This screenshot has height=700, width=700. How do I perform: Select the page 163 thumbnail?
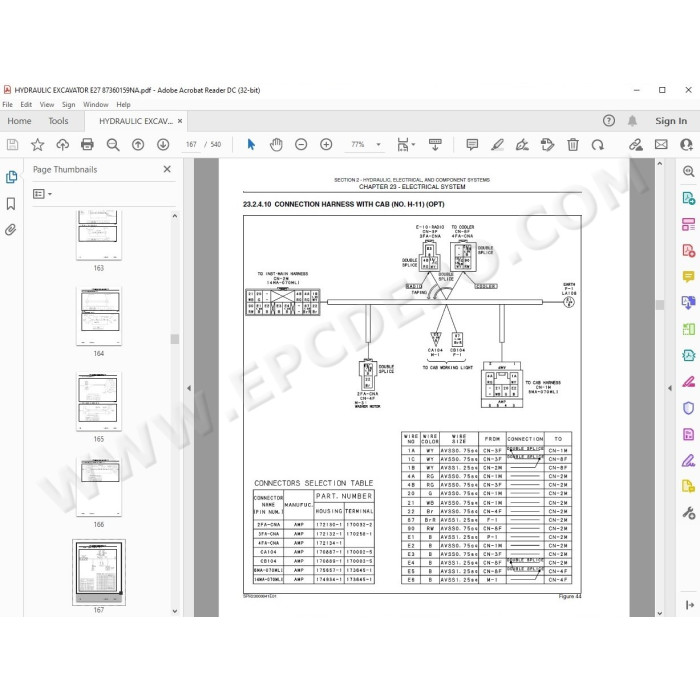(99, 236)
